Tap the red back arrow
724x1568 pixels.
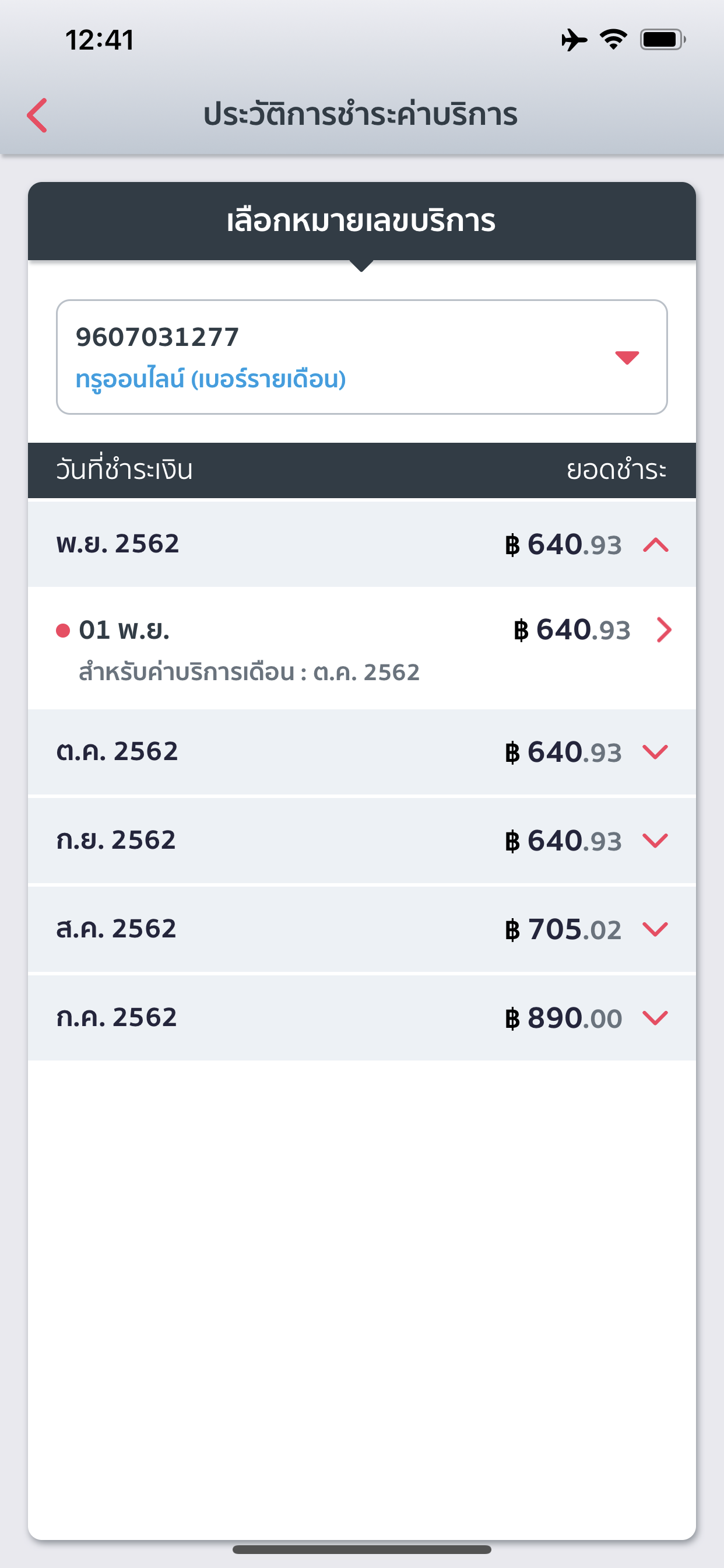point(38,115)
